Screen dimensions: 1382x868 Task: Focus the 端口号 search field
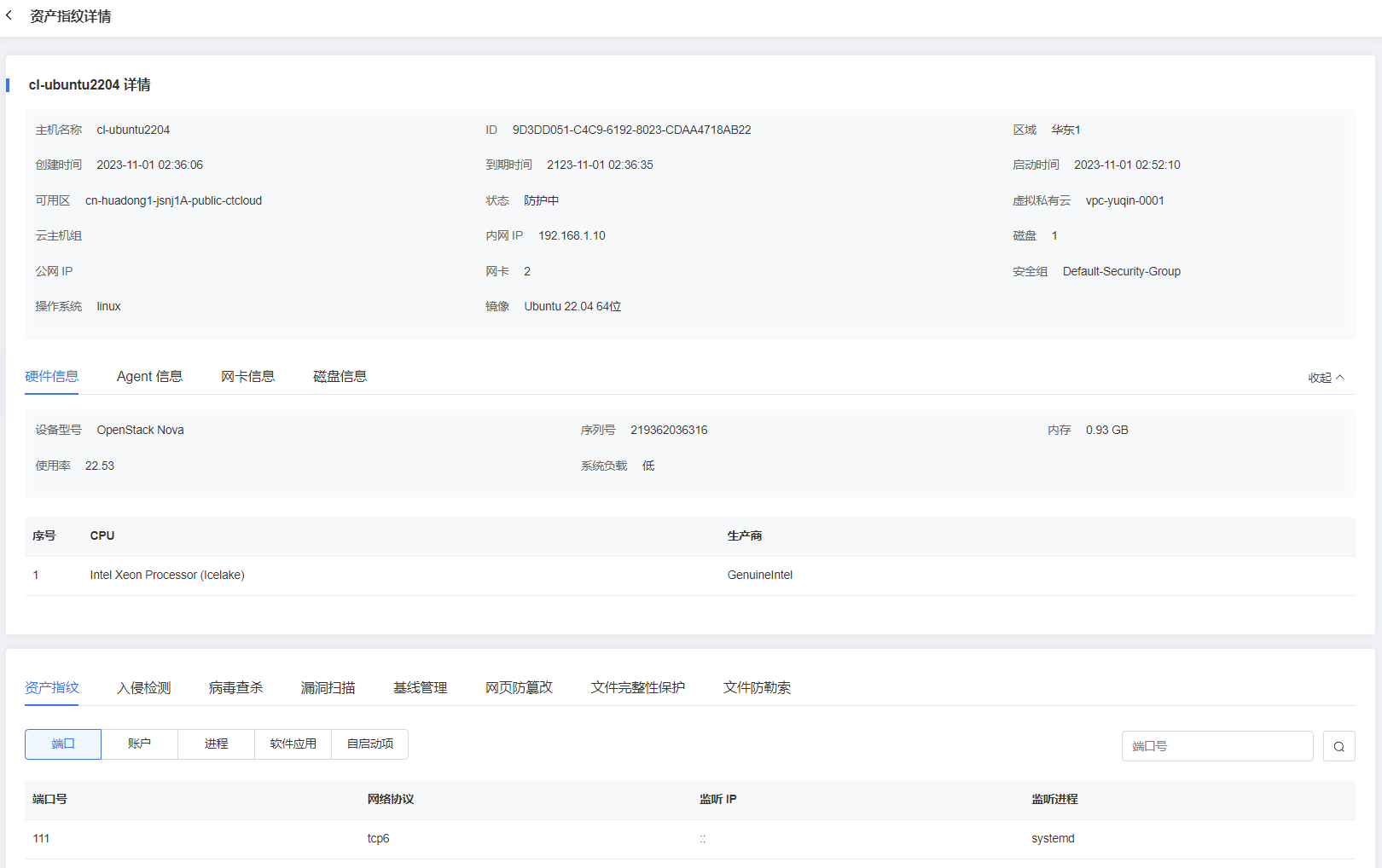pyautogui.click(x=1217, y=746)
